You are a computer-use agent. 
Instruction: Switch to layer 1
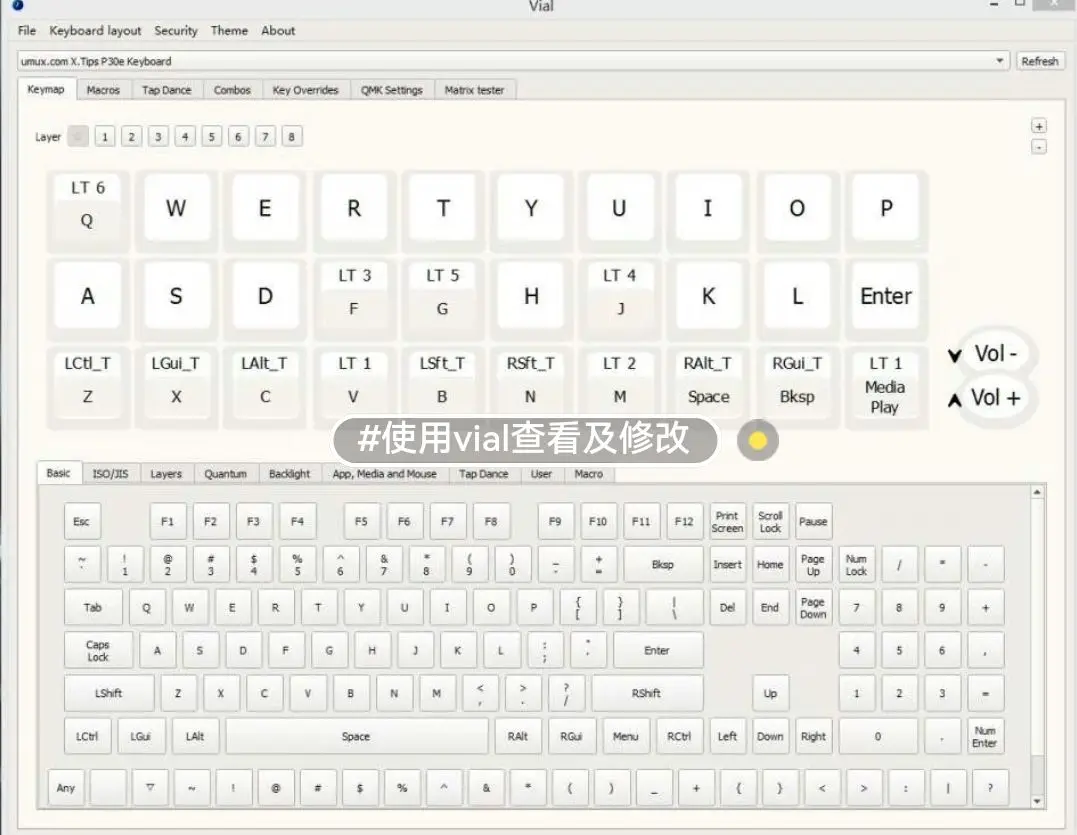point(105,137)
